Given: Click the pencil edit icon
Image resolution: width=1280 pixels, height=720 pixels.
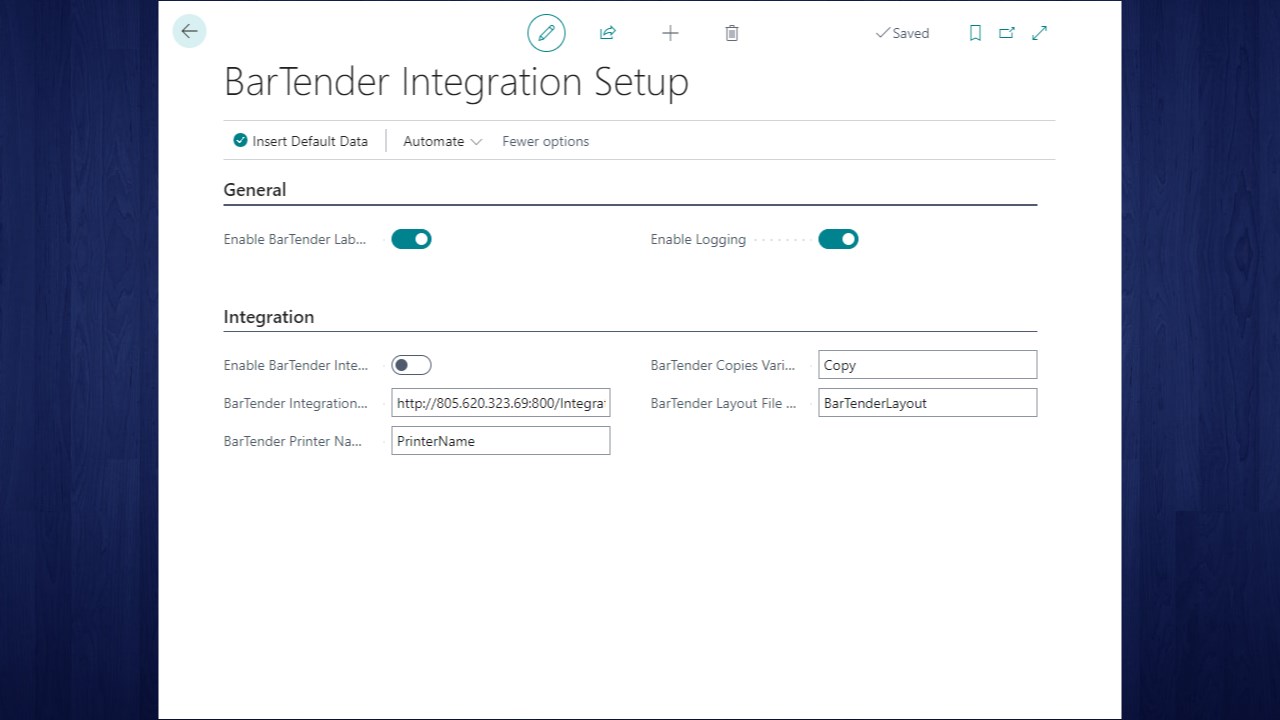Looking at the screenshot, I should pos(546,33).
